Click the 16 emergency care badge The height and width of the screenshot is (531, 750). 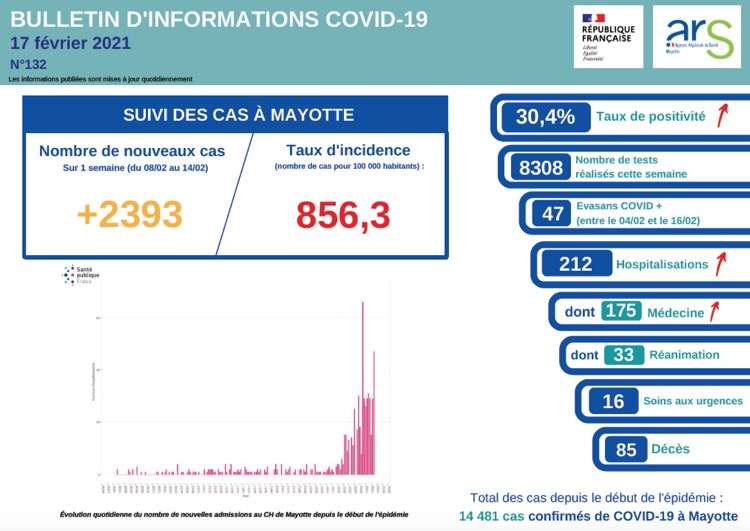point(614,401)
